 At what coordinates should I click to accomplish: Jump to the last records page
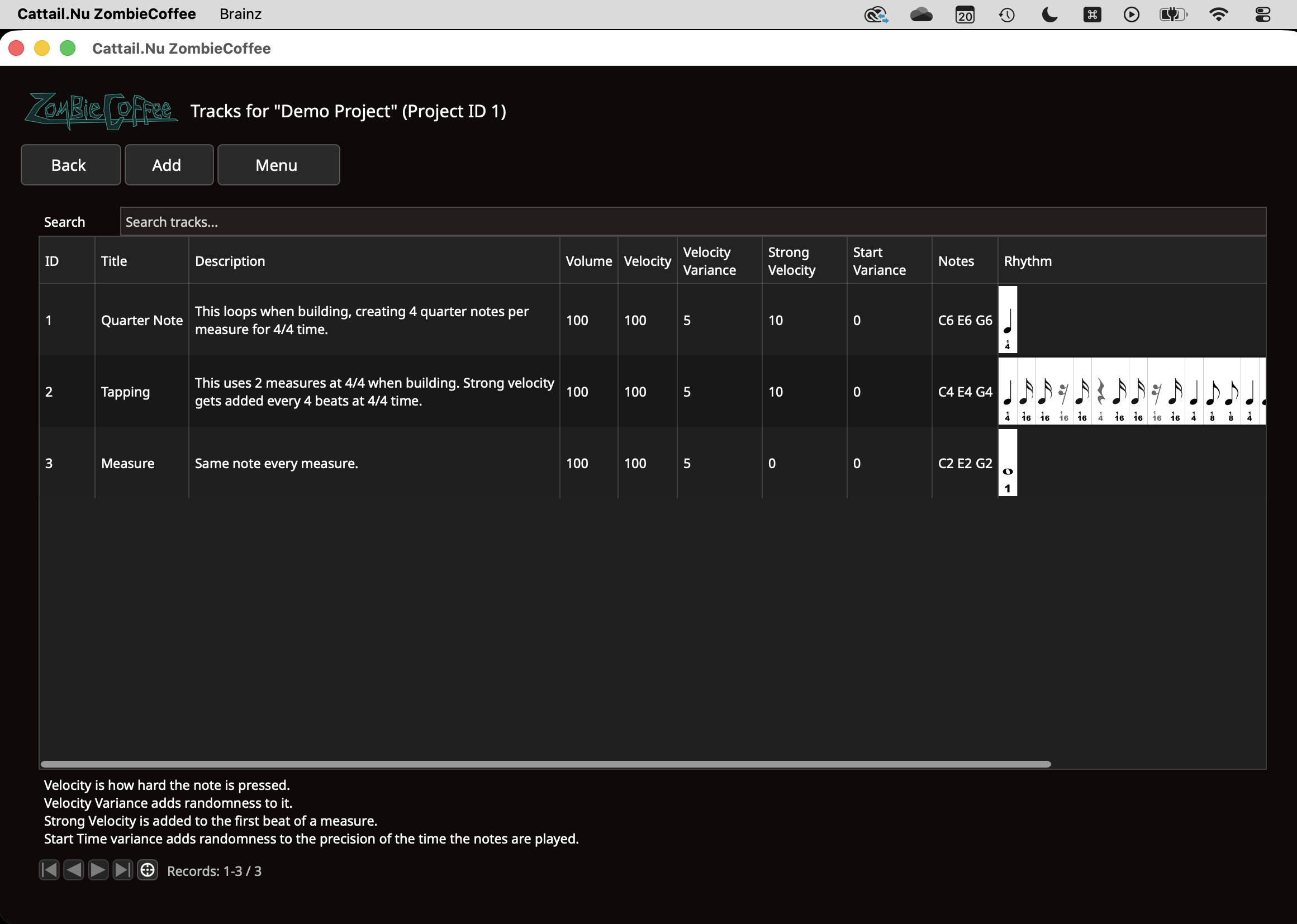click(x=123, y=870)
